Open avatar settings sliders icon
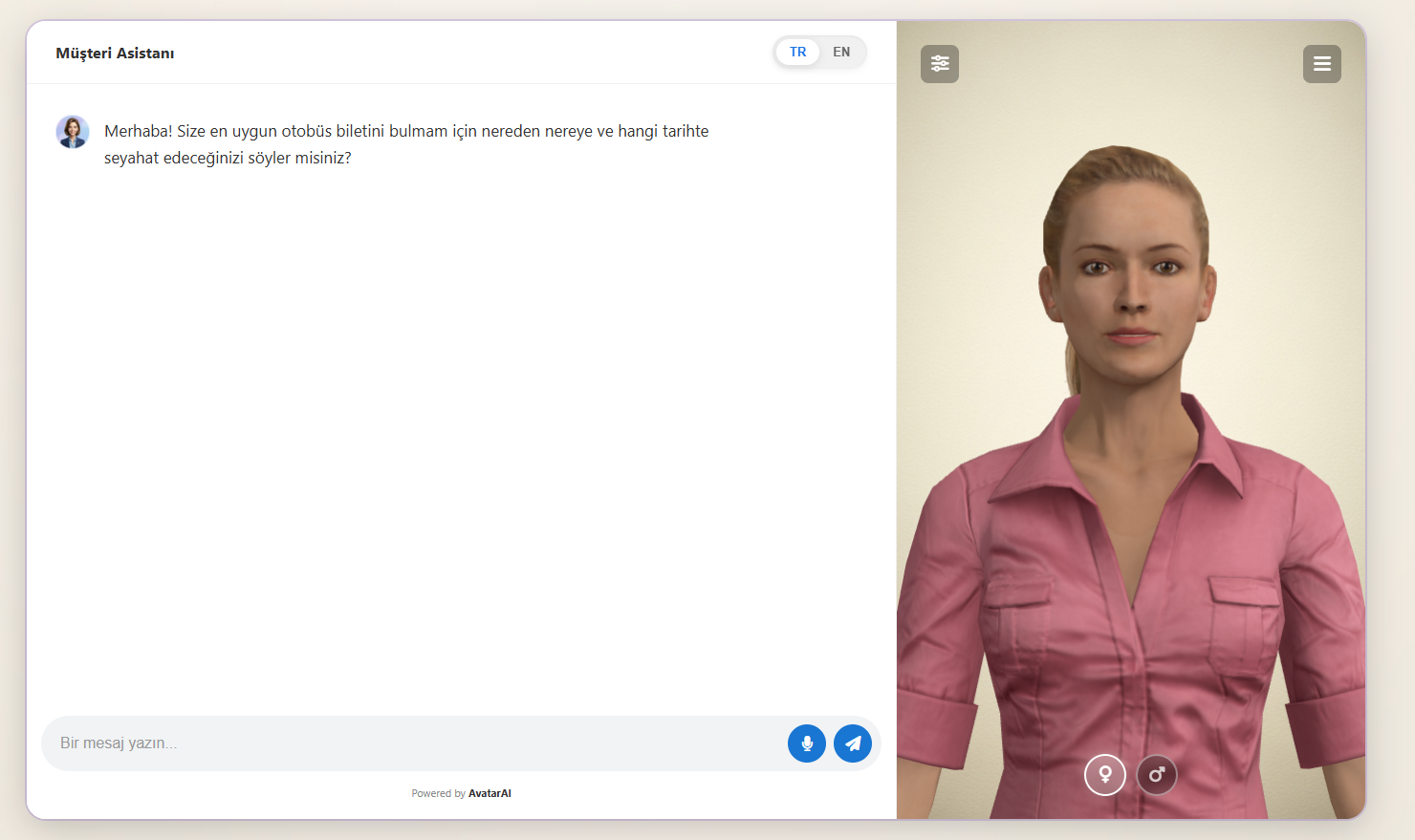This screenshot has height=840, width=1415. 940,64
